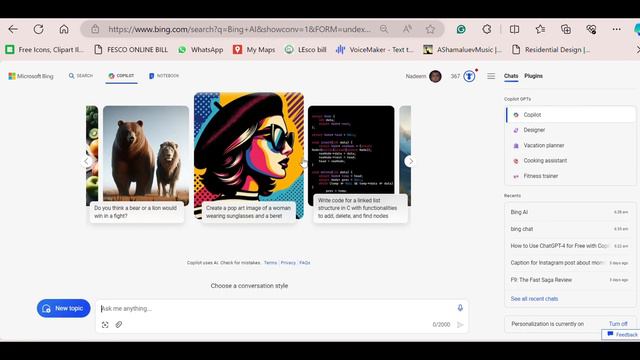Open recent chat Bing AI
The width and height of the screenshot is (640, 360).
569,212
